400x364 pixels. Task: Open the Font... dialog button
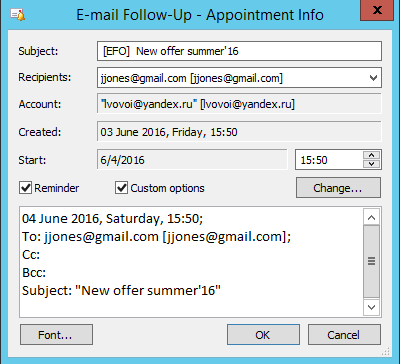pos(56,334)
